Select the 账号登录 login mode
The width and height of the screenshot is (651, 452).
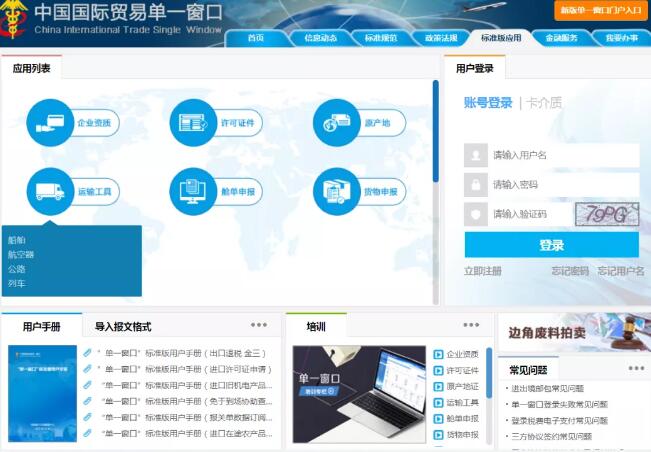[488, 103]
